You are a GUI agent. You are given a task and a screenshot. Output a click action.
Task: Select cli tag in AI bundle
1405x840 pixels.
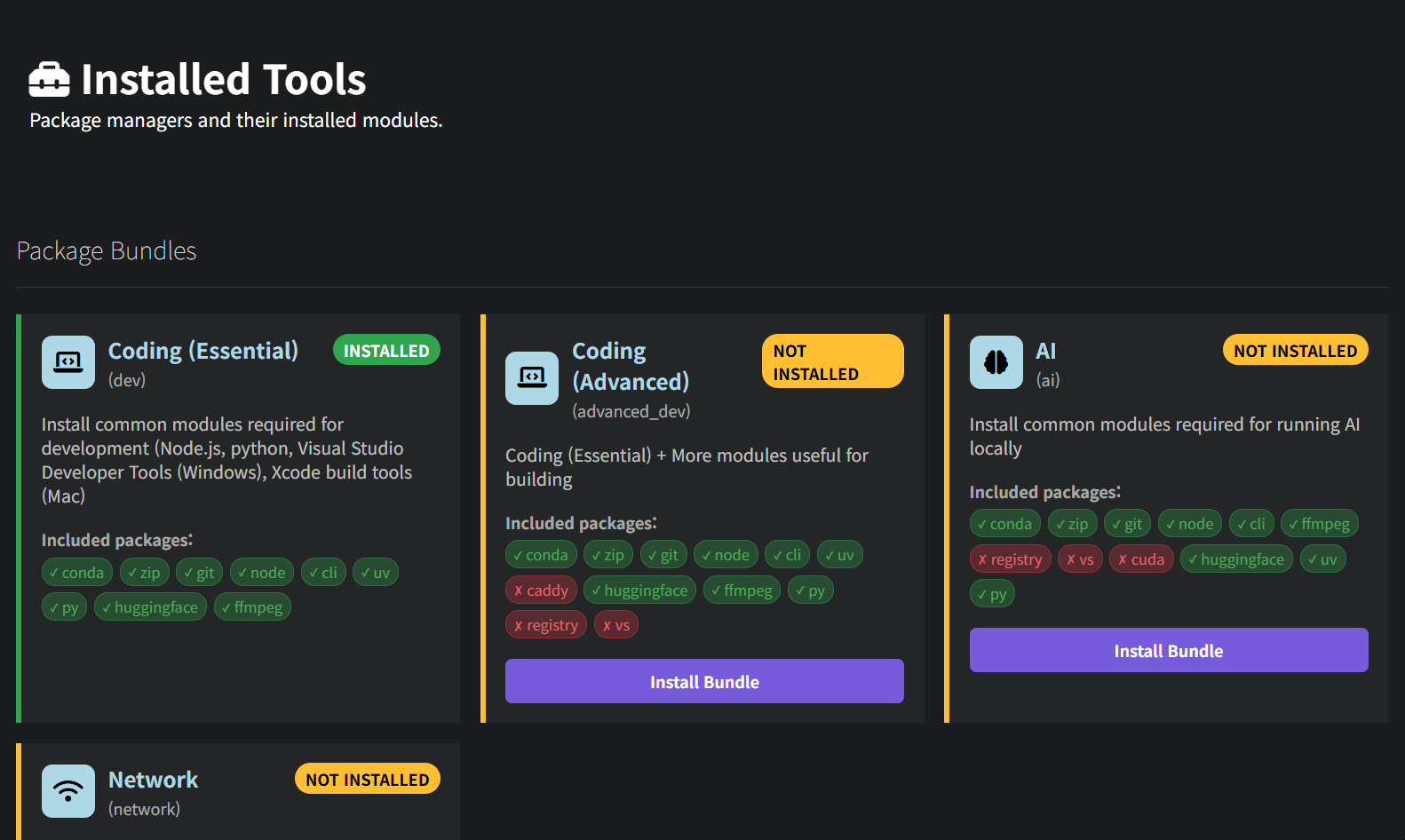click(x=1251, y=524)
